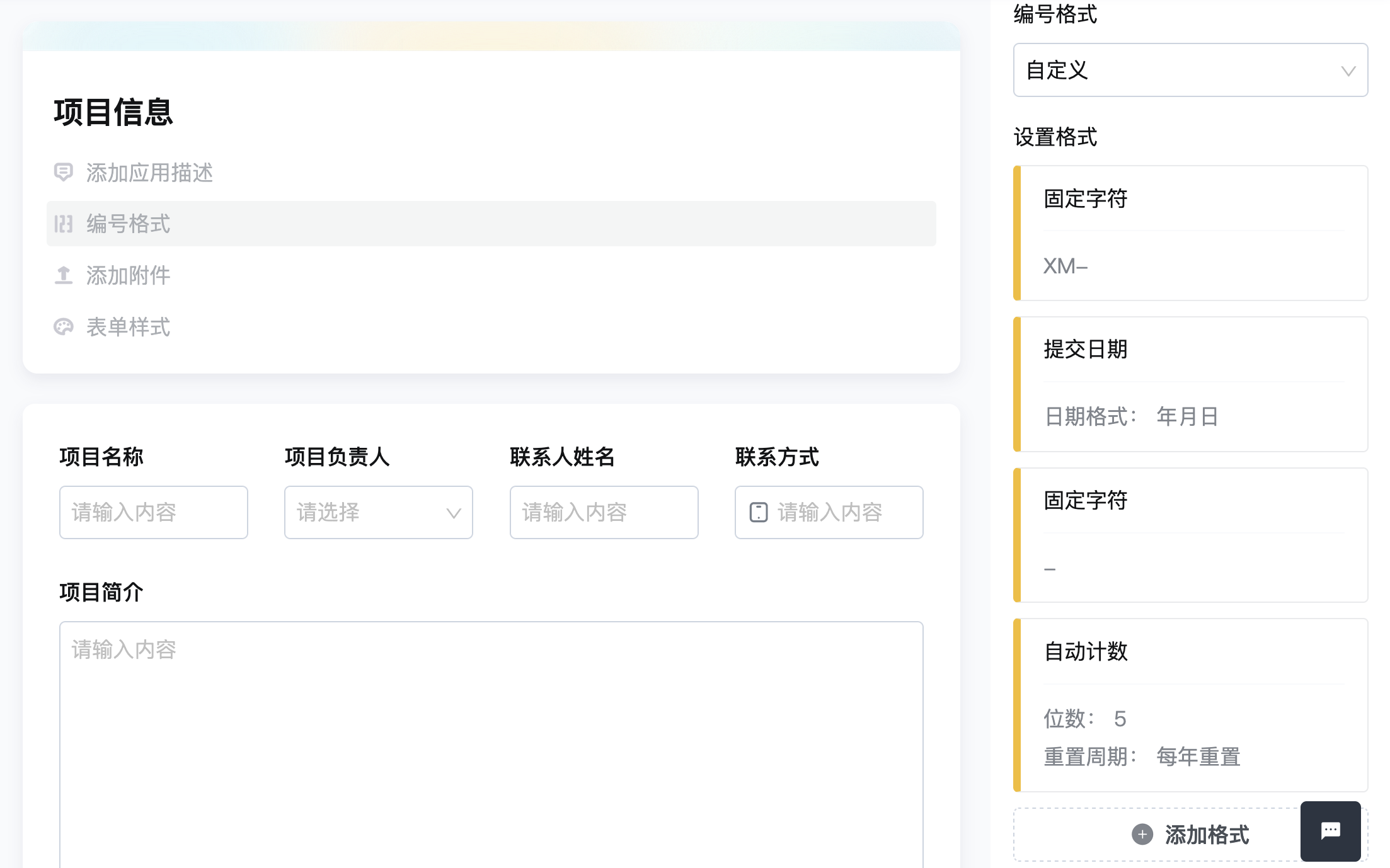Click the 项目名称 input field
Image resolution: width=1390 pixels, height=868 pixels.
[x=153, y=512]
